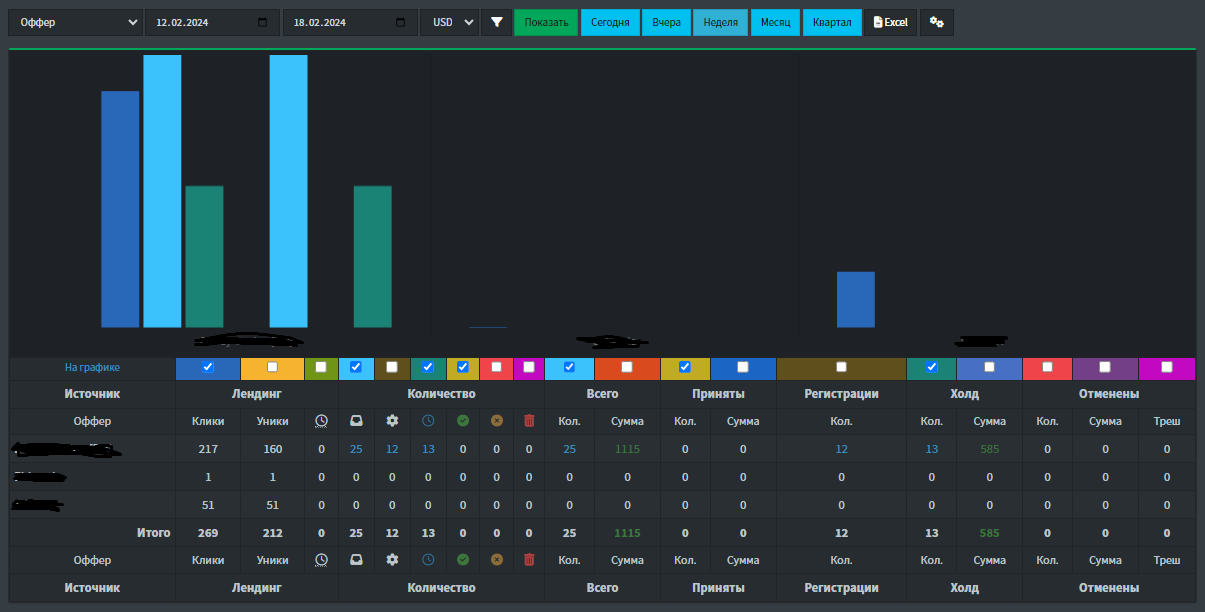1205x612 pixels.
Task: Check chart checkbox above Уники column
Action: 272,367
